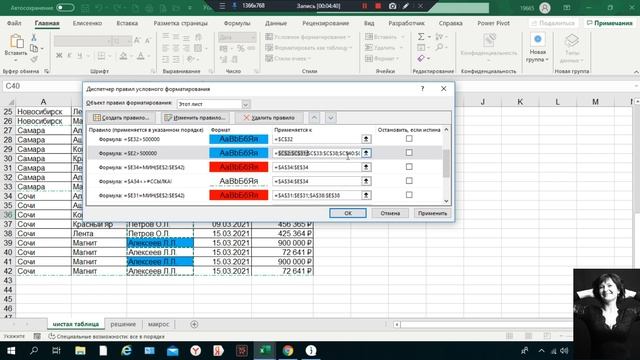Click red format preview of =$E34=МИН rule

[x=239, y=167]
